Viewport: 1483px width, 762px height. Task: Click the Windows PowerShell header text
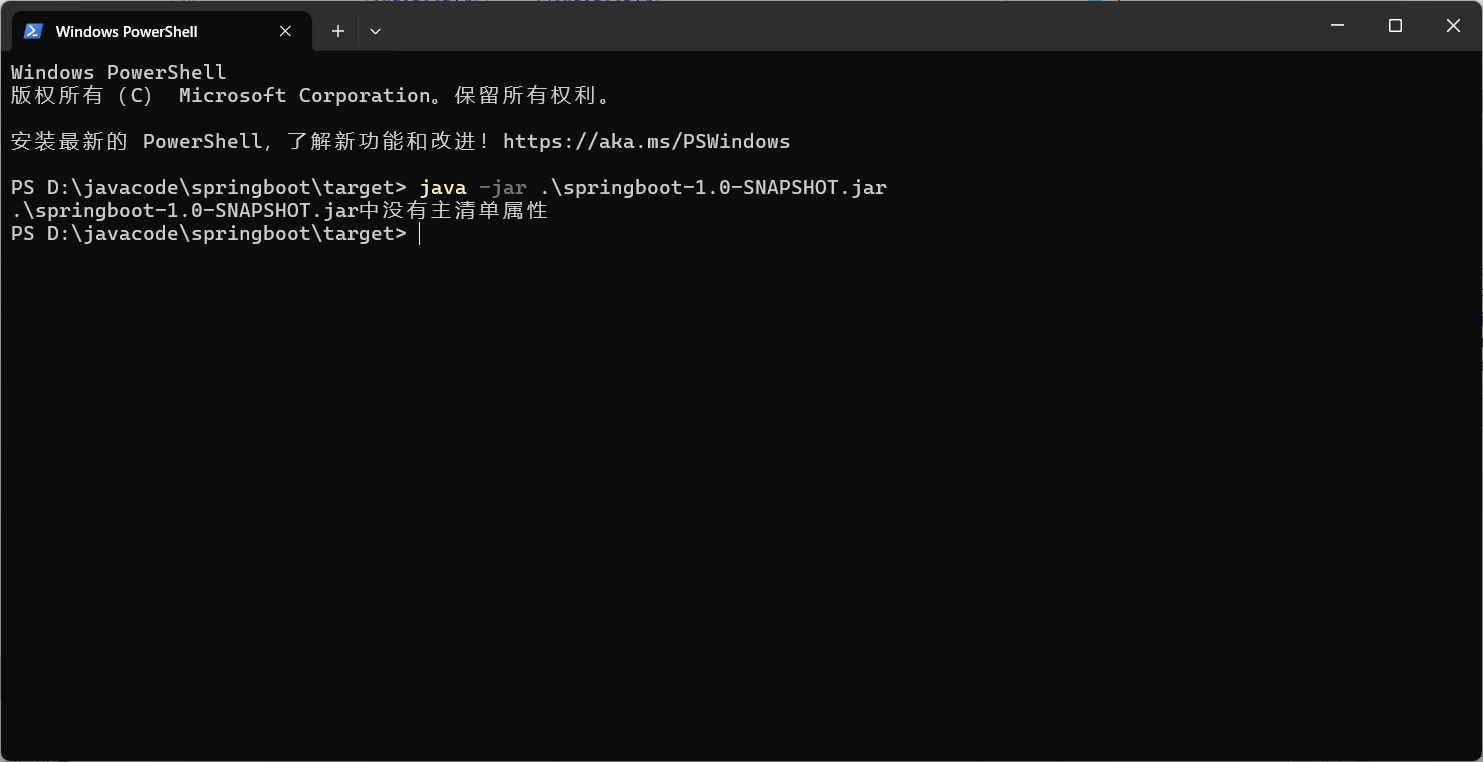pyautogui.click(x=118, y=71)
